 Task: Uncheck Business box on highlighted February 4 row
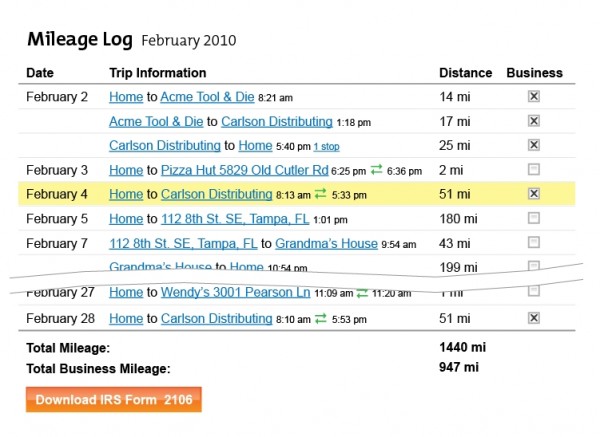(x=534, y=194)
